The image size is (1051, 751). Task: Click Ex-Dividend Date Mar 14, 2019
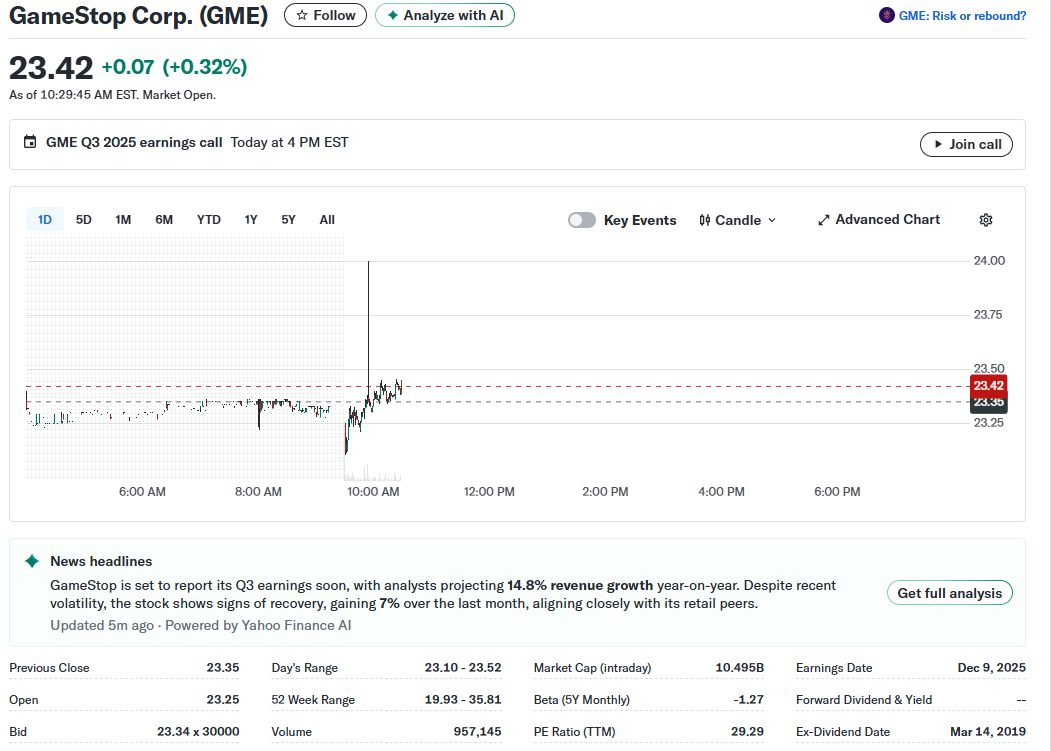(x=987, y=732)
